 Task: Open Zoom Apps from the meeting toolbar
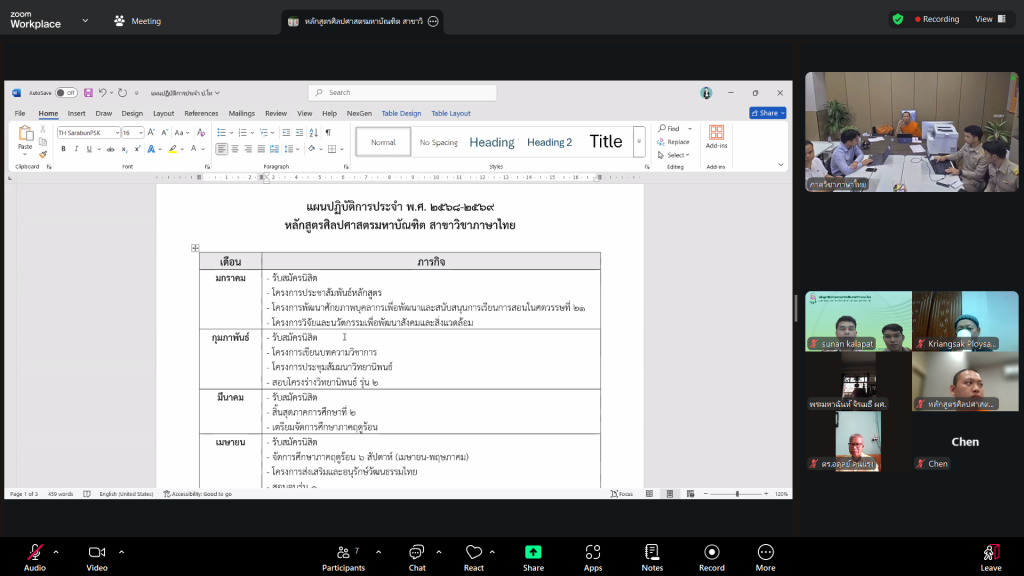593,558
